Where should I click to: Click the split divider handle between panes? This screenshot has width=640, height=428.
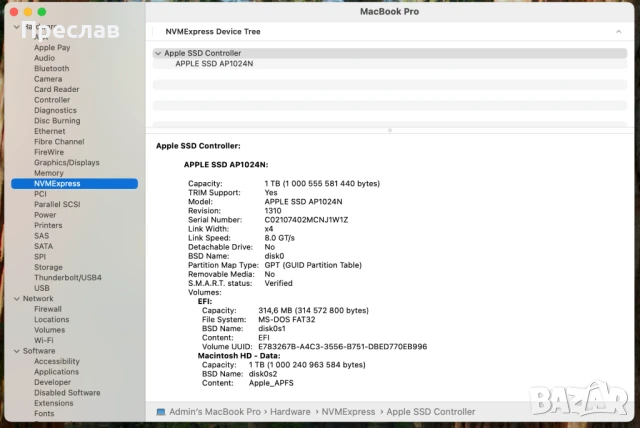(390, 131)
